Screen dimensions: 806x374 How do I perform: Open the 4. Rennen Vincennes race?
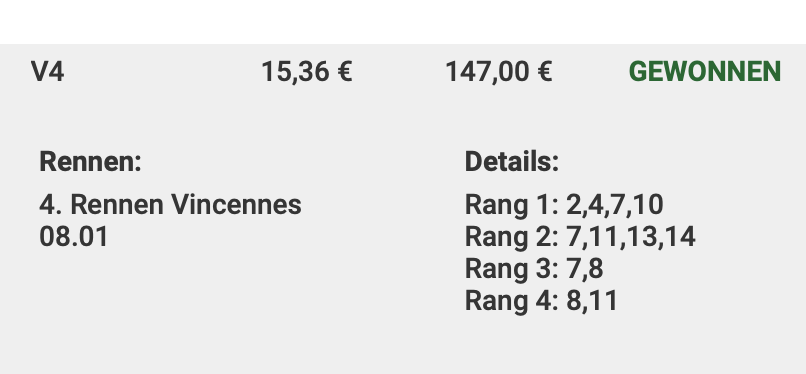170,204
